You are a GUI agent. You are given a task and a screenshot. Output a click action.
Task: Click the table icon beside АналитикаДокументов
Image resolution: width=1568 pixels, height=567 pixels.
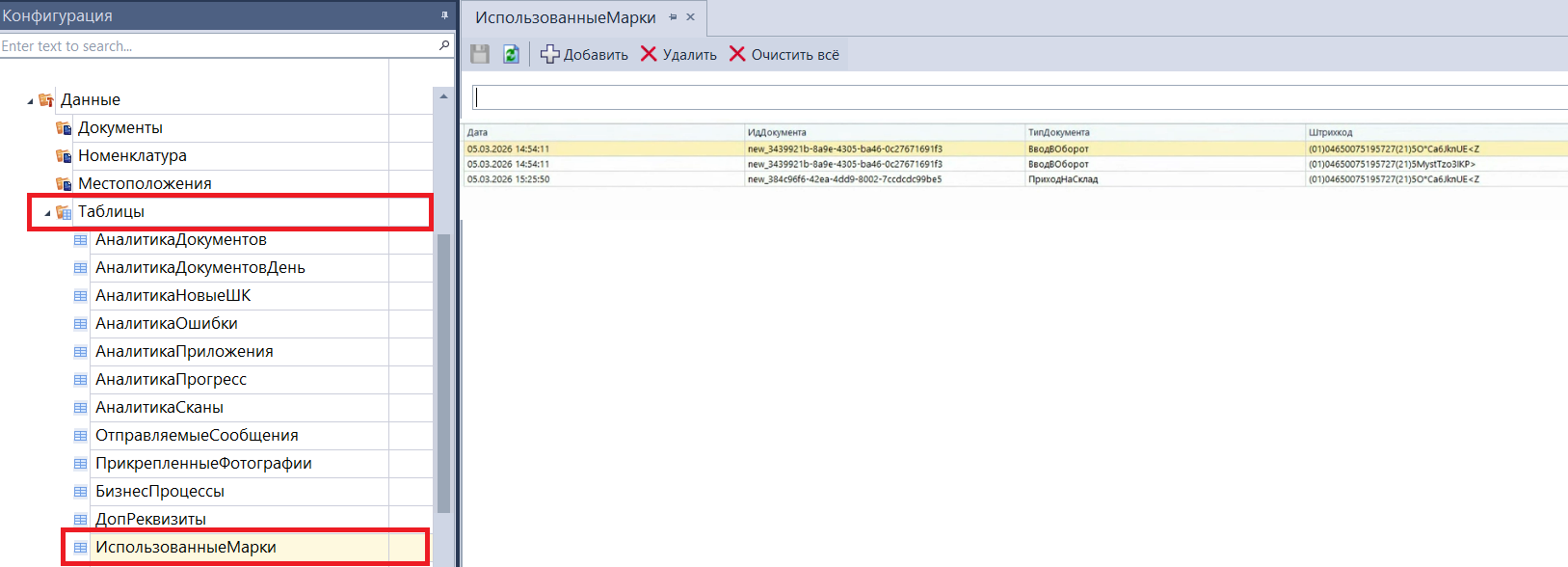[x=81, y=240]
